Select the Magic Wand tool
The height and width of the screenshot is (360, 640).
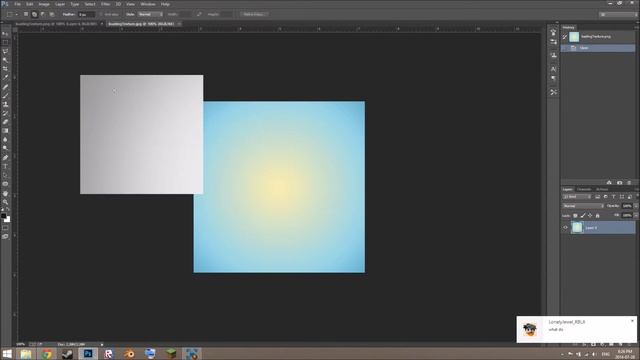click(5, 60)
